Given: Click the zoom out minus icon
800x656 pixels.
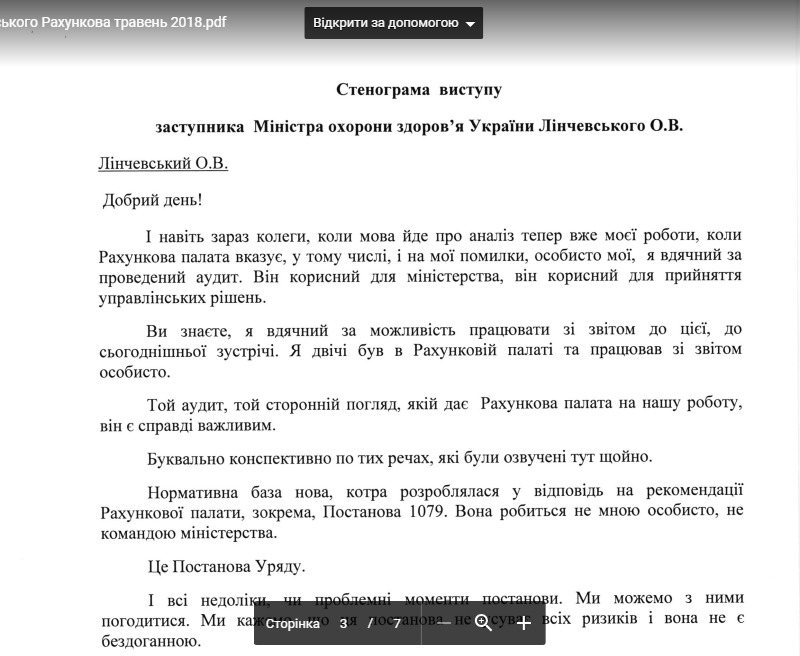Looking at the screenshot, I should (x=444, y=623).
